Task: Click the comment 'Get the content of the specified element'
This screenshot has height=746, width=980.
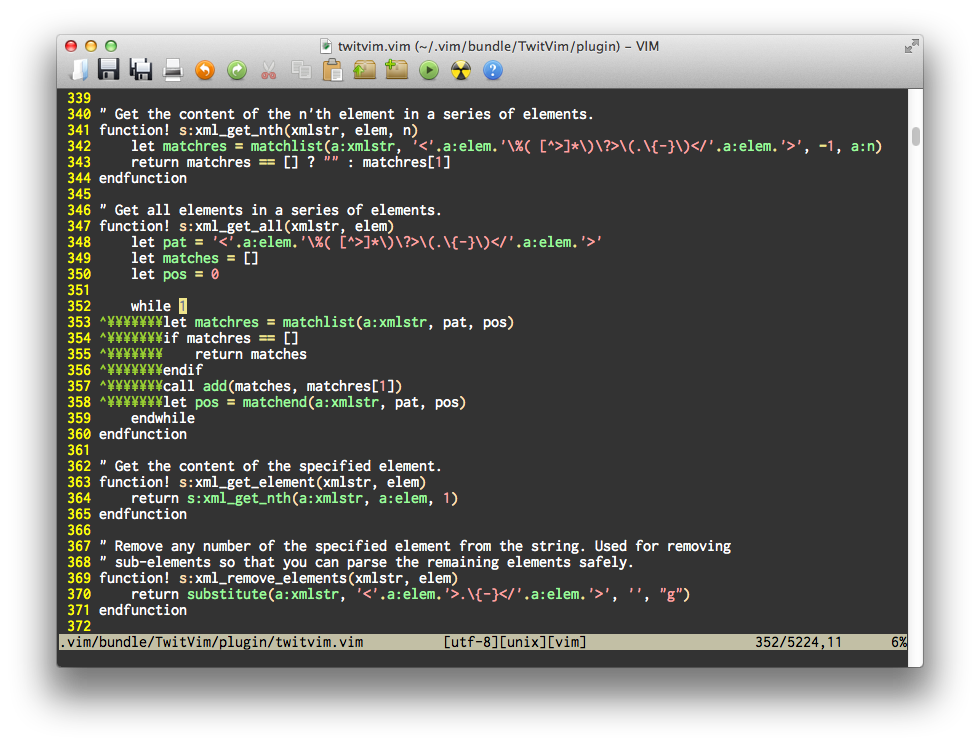Action: (x=270, y=466)
